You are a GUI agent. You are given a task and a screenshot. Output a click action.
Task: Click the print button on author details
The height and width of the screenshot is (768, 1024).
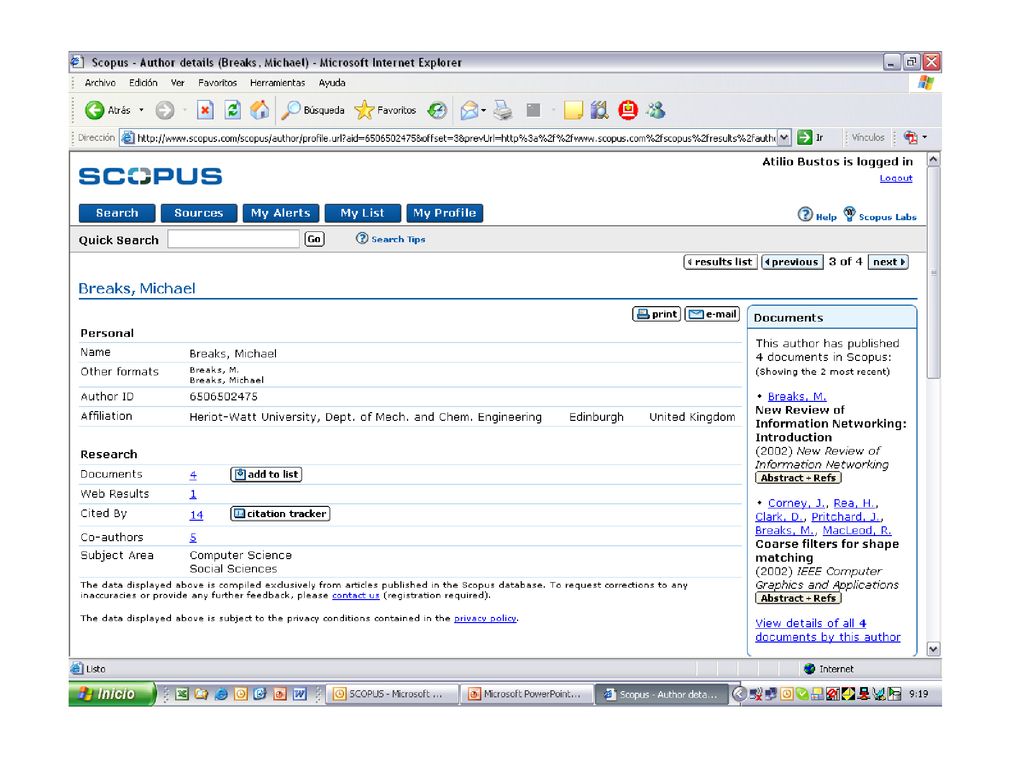pyautogui.click(x=657, y=314)
